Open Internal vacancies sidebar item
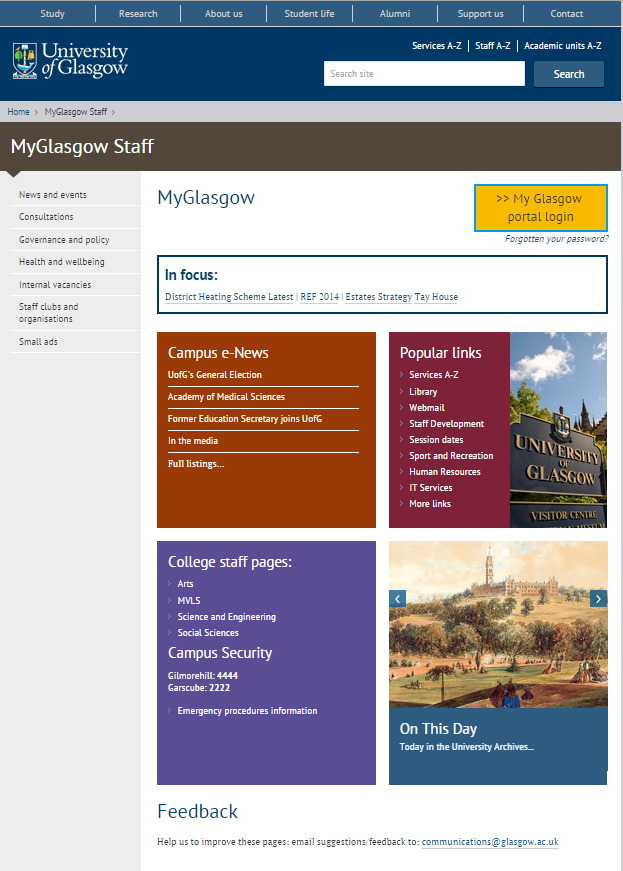The width and height of the screenshot is (623, 871). click(55, 284)
